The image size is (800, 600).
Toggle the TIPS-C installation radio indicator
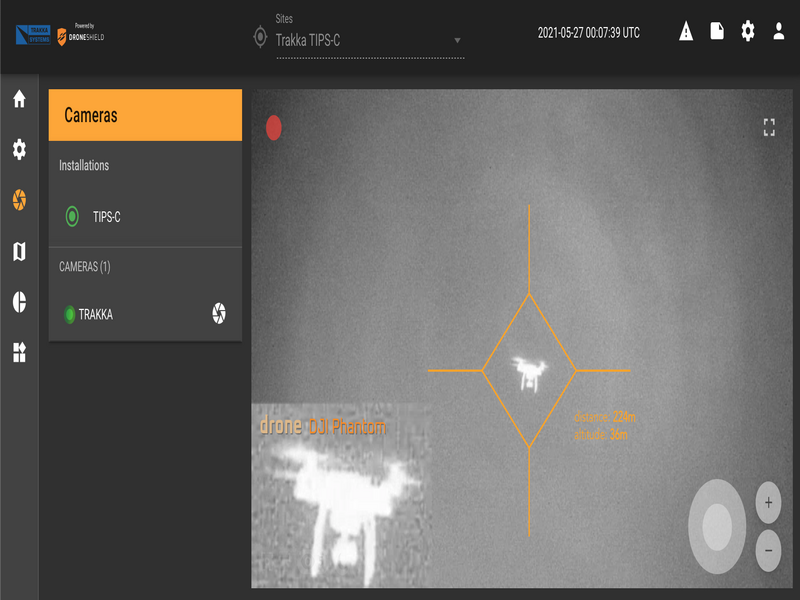[72, 216]
